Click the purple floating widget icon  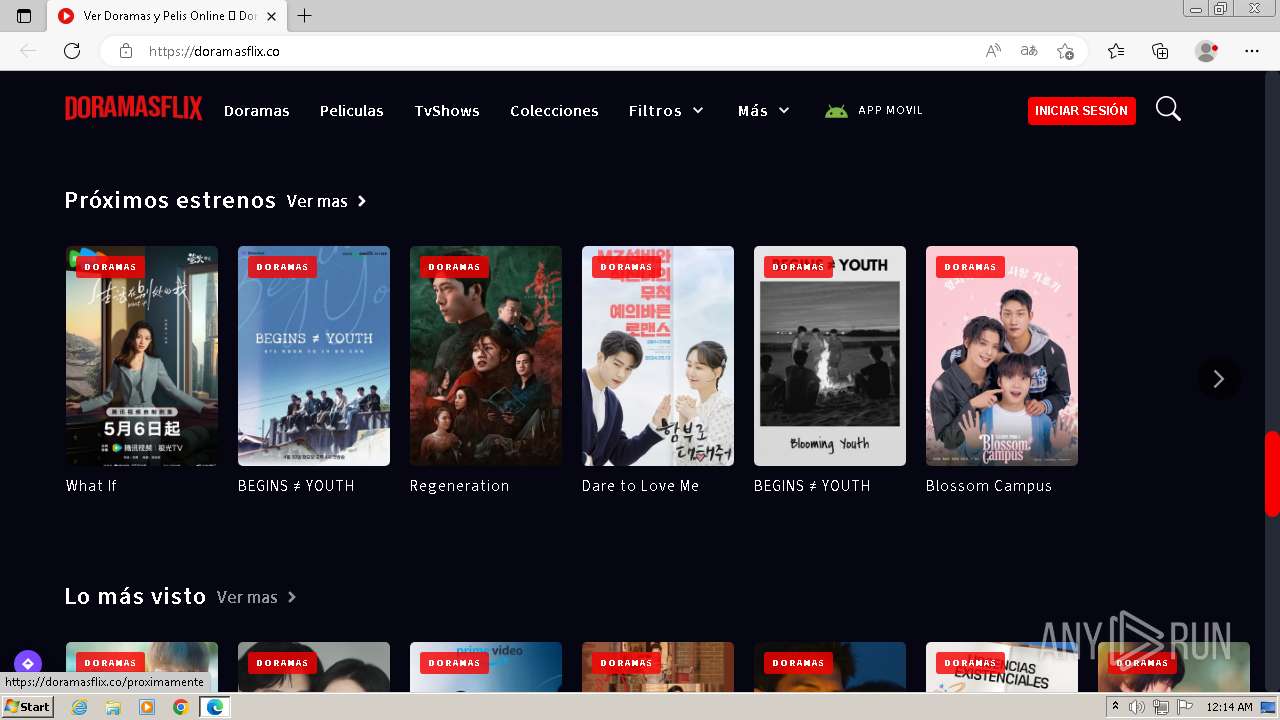point(28,663)
